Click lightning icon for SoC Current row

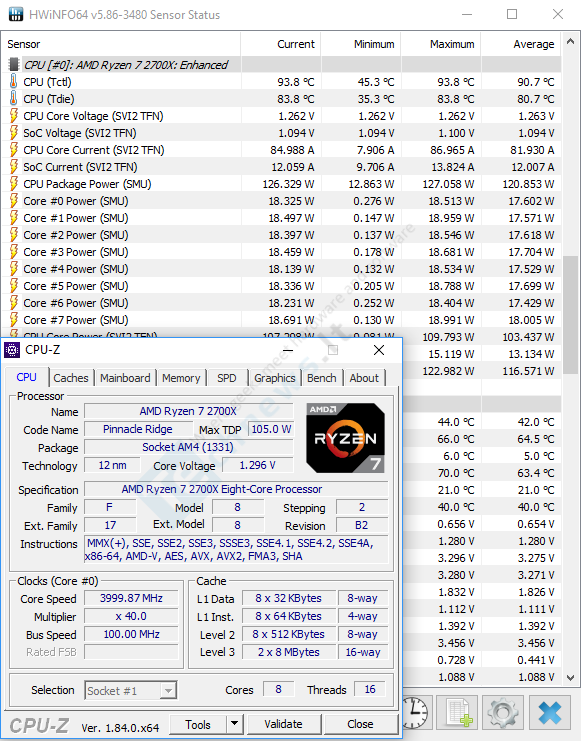14,166
